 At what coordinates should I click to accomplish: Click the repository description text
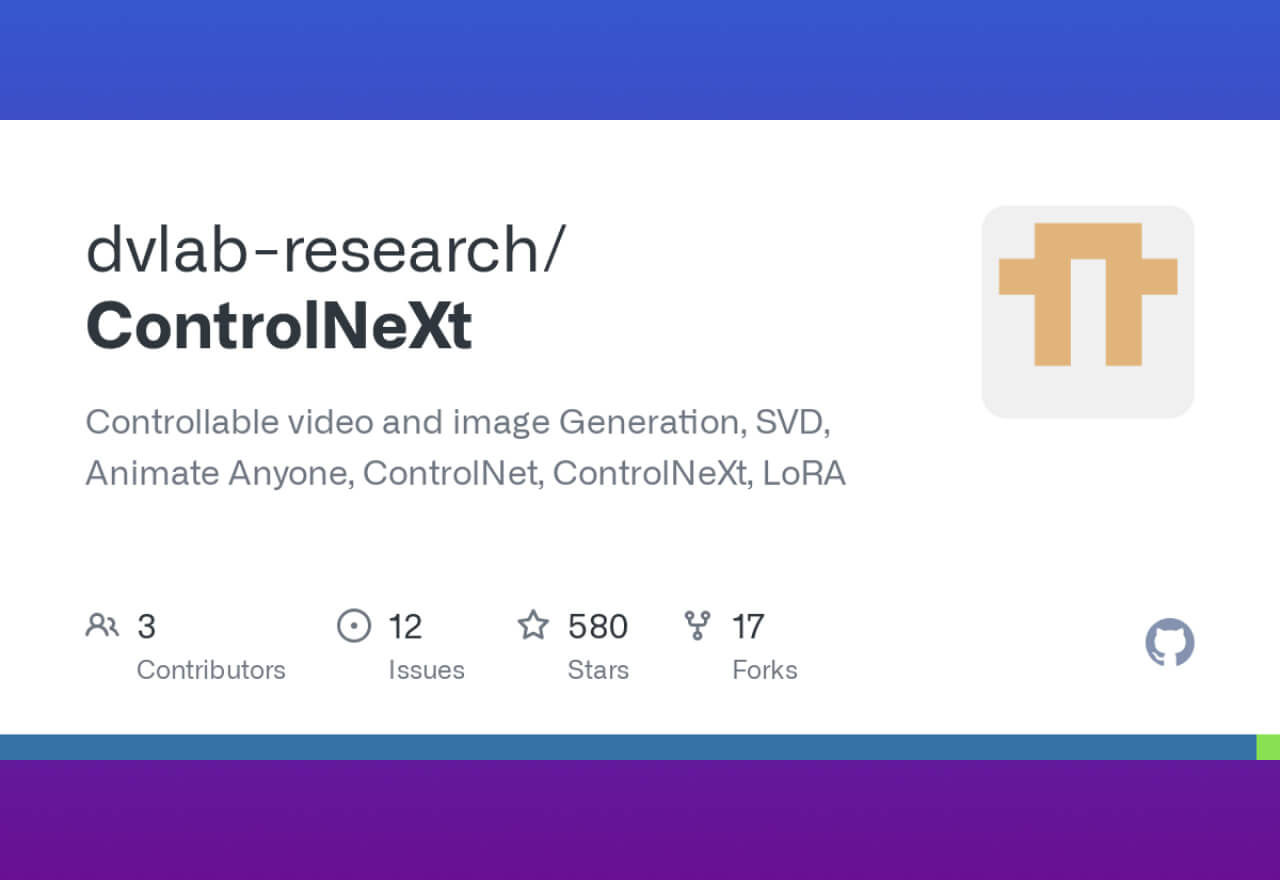coord(464,447)
